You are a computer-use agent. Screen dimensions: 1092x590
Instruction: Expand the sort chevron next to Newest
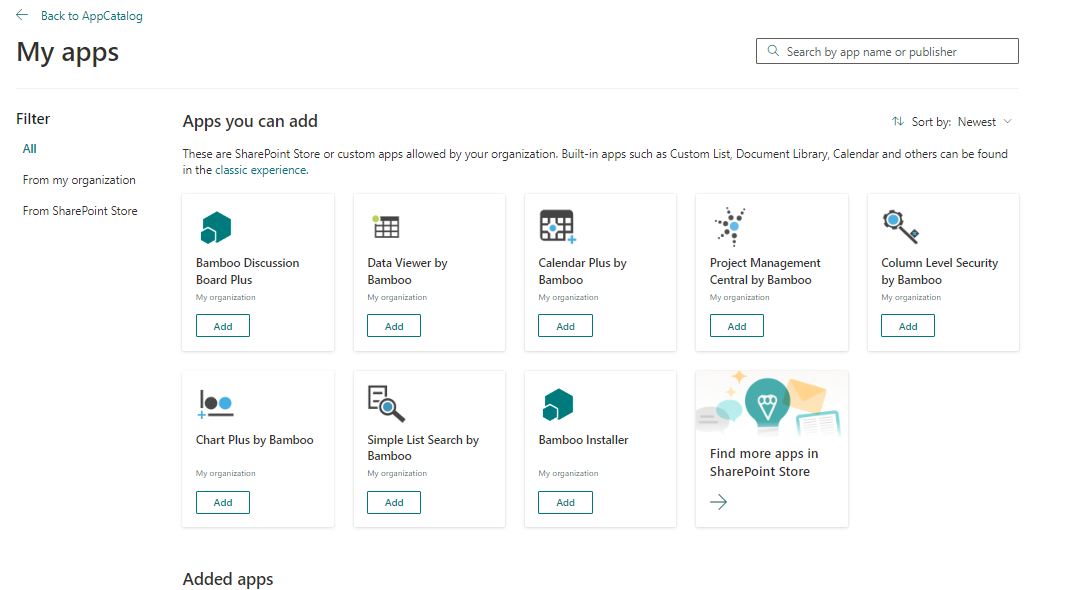pyautogui.click(x=1007, y=121)
